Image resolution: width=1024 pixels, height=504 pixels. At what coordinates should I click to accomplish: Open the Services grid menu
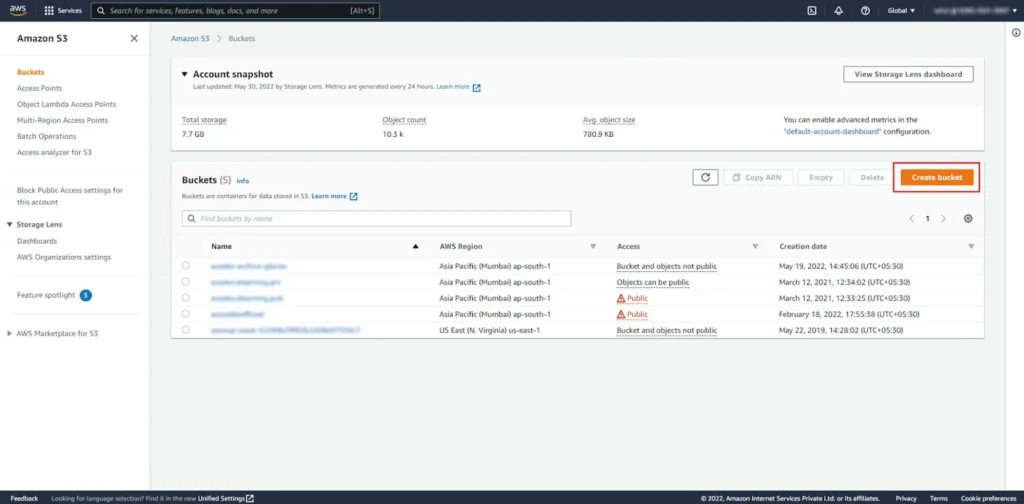coord(63,10)
